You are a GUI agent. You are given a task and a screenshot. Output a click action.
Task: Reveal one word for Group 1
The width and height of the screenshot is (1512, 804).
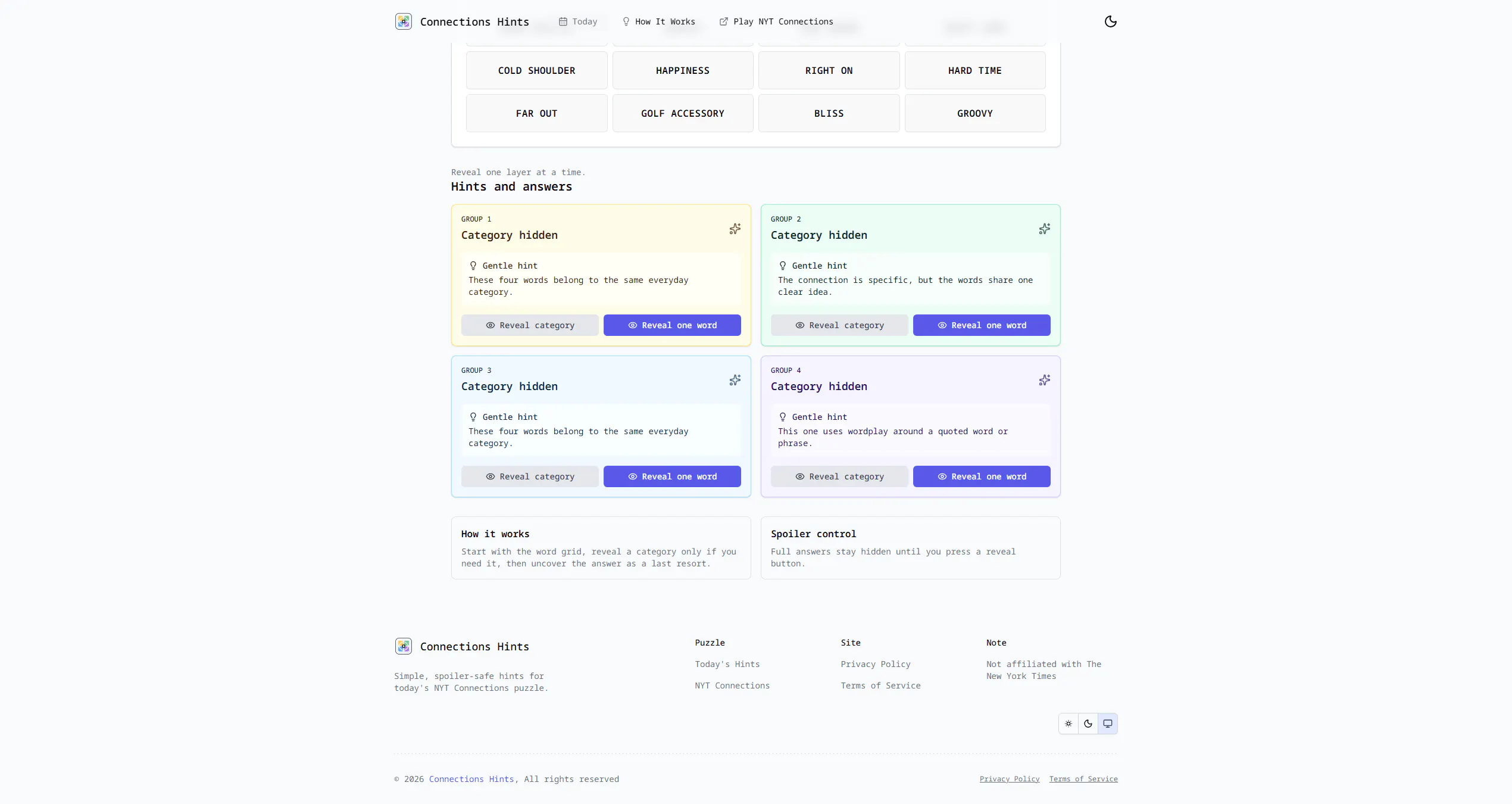point(672,325)
